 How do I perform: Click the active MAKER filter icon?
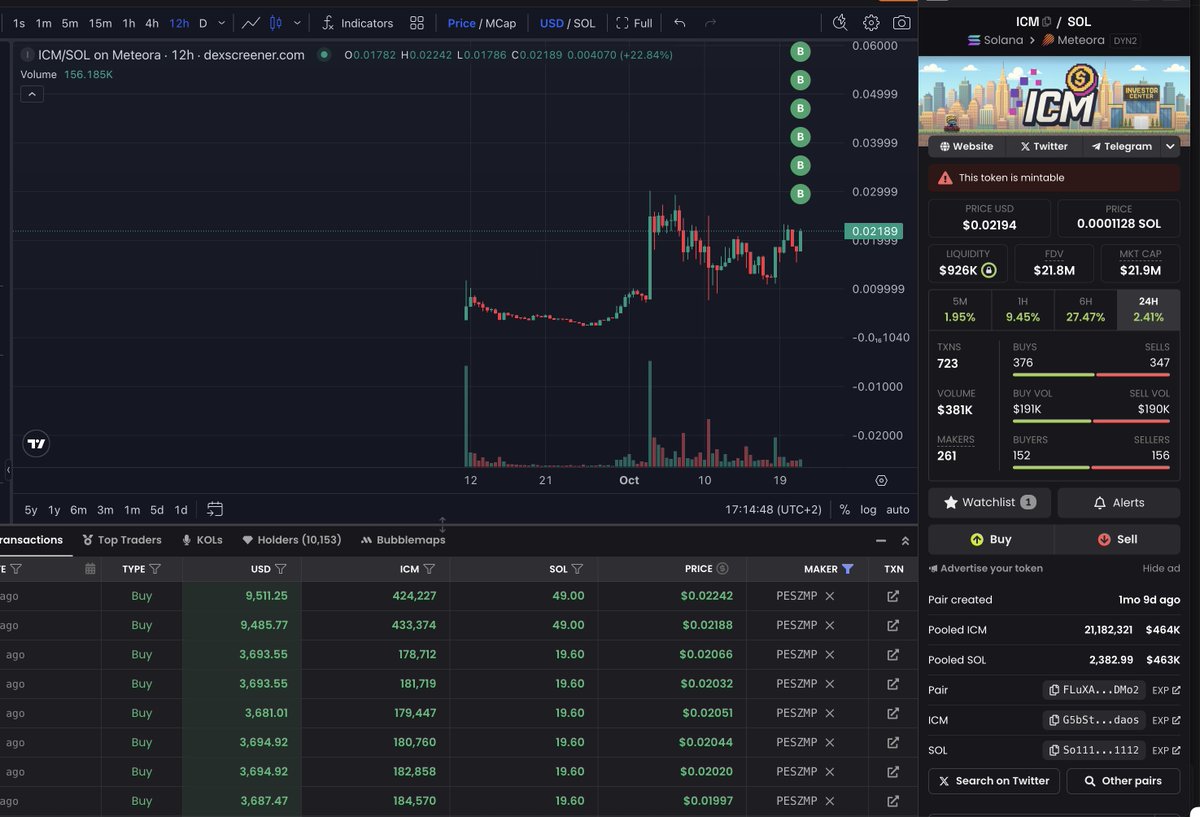(848, 569)
